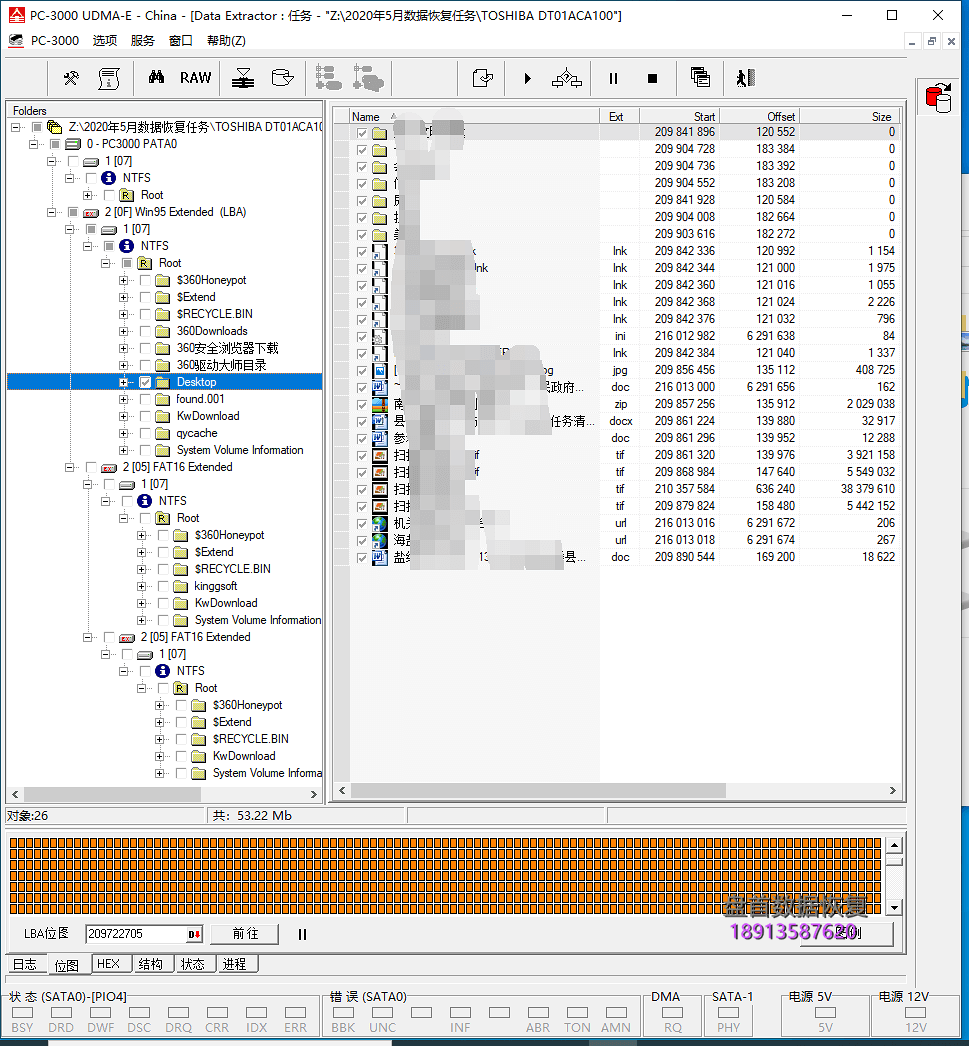
Task: Open the binoculars search icon
Action: coord(156,78)
